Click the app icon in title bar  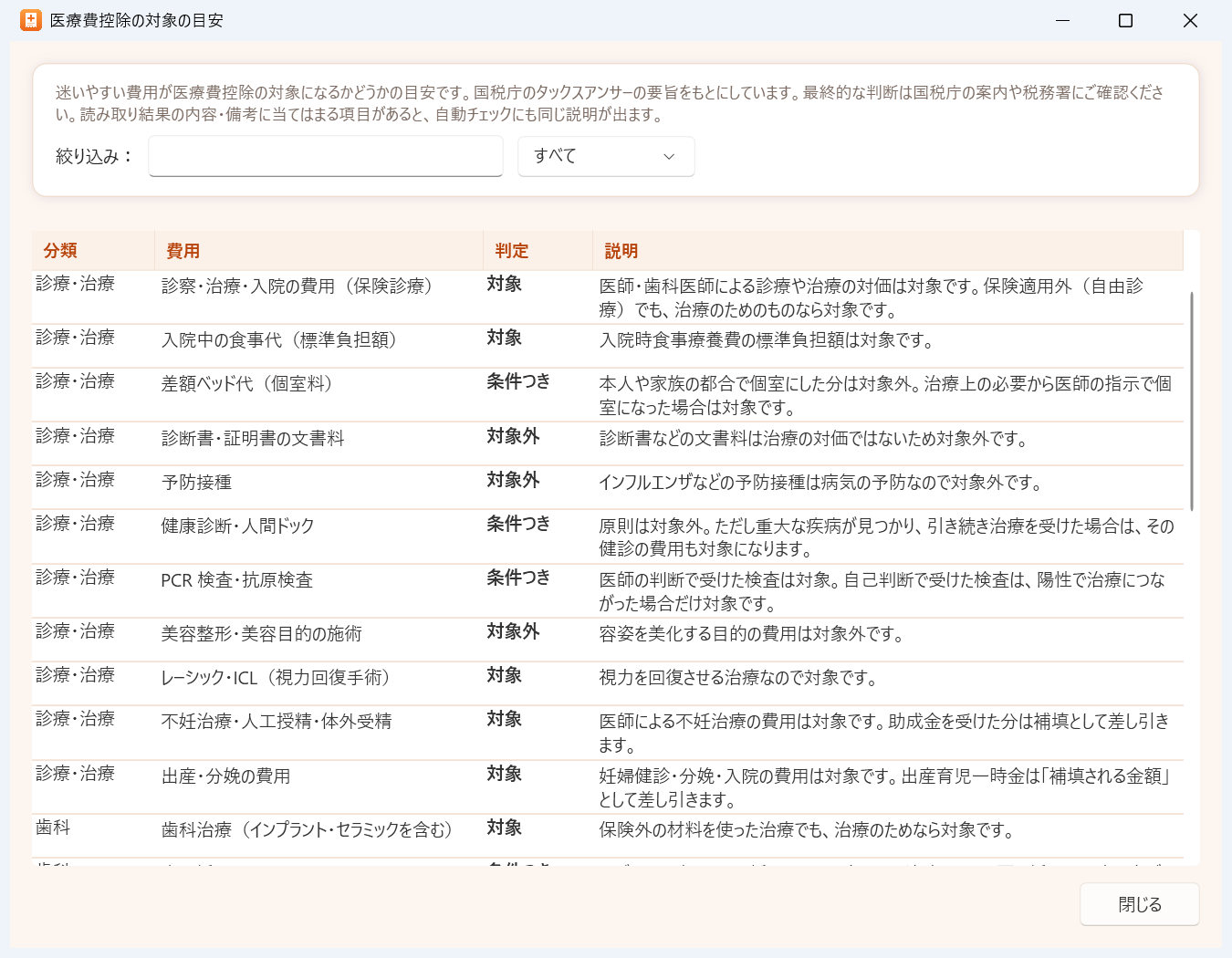pos(31,20)
